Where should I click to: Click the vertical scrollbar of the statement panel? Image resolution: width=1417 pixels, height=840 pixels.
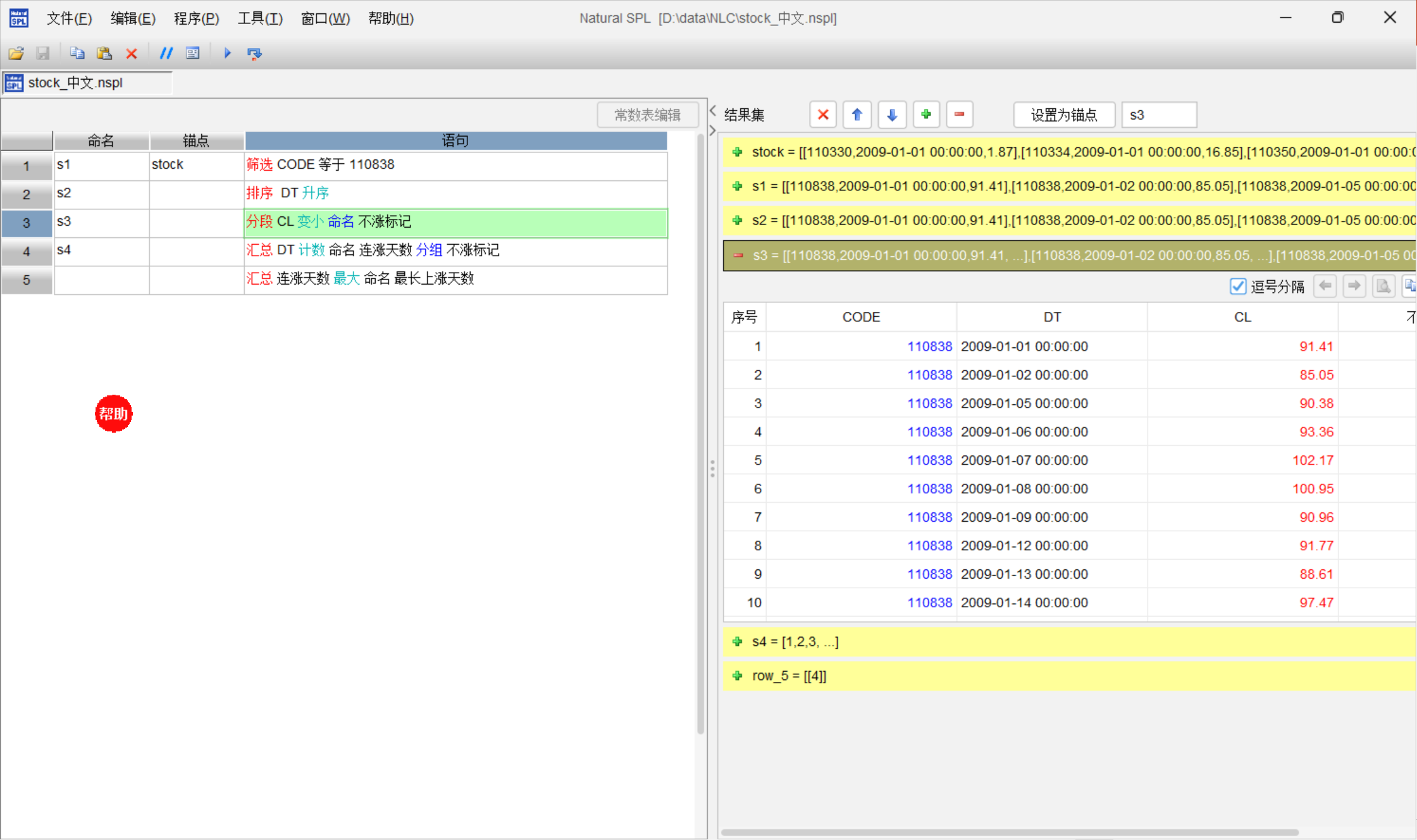pyautogui.click(x=700, y=433)
